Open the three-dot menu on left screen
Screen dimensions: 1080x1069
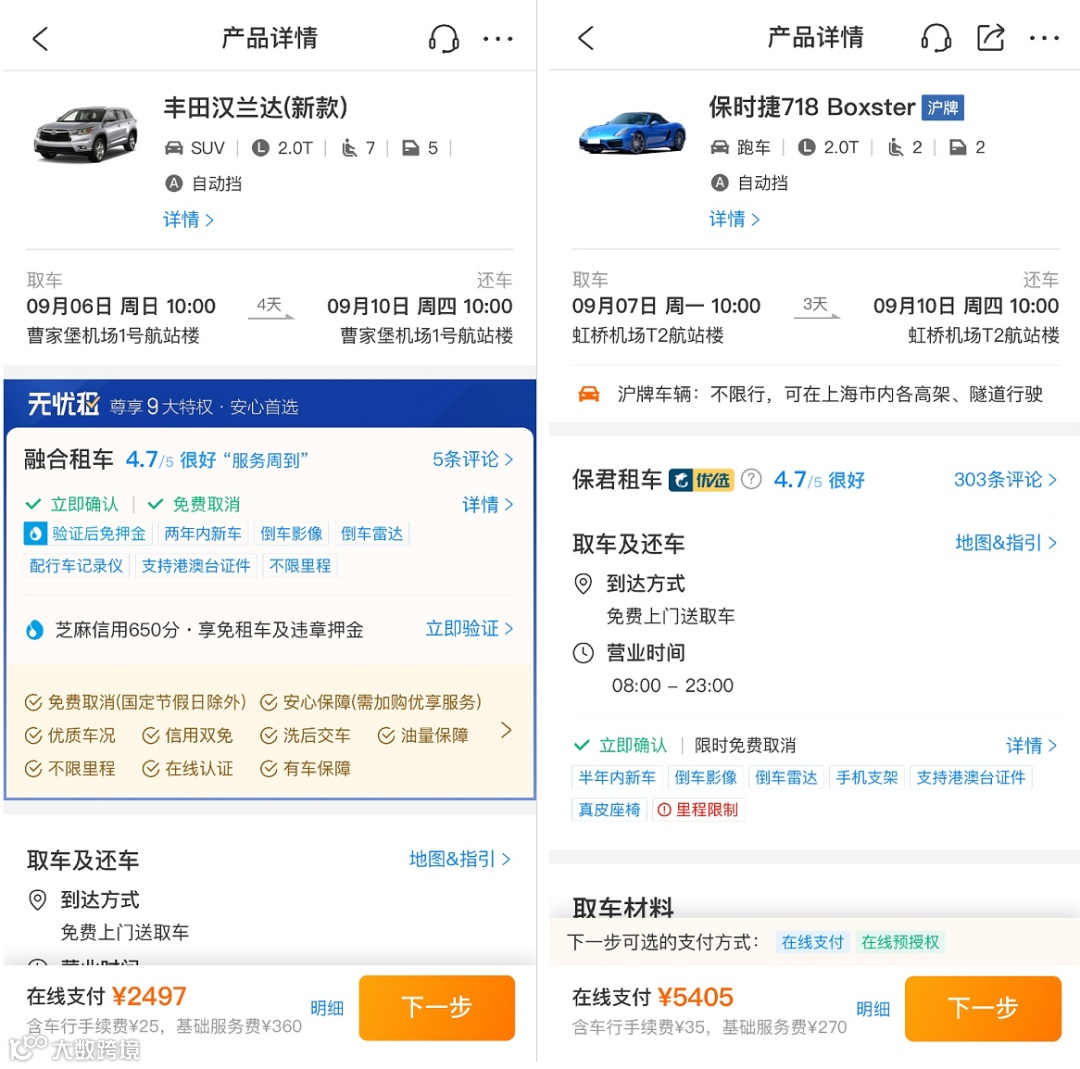click(498, 39)
